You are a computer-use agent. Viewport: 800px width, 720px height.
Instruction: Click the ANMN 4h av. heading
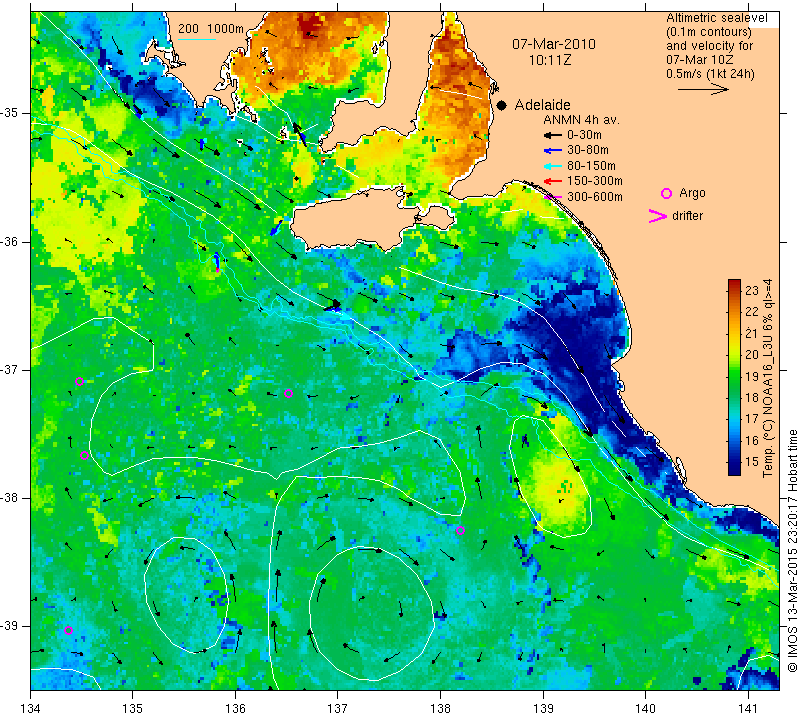[x=581, y=120]
